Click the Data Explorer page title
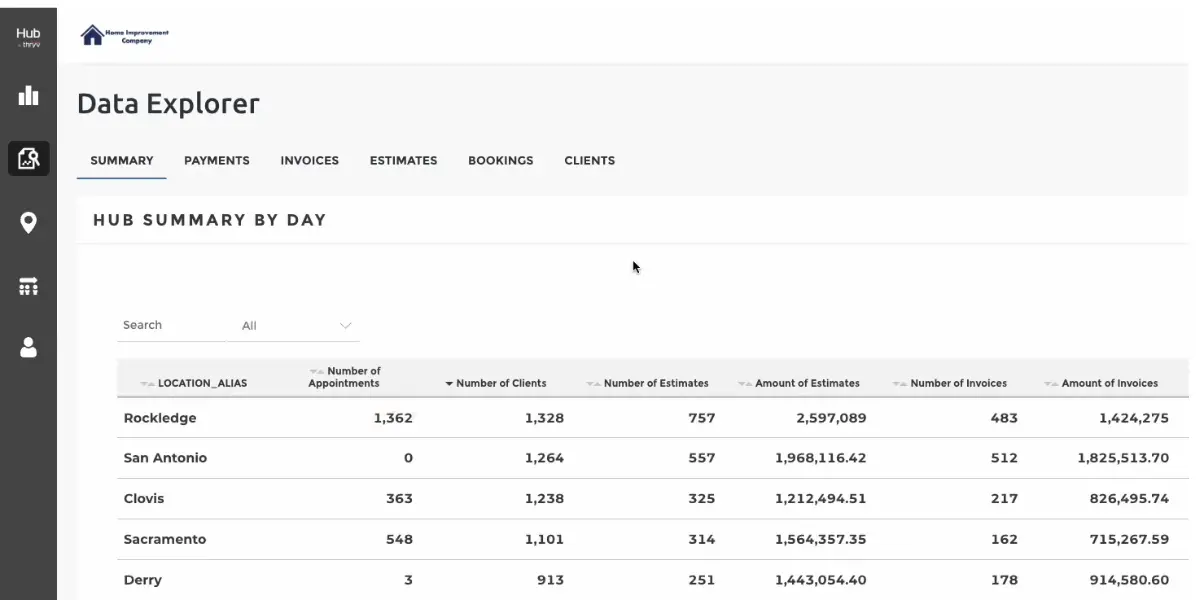This screenshot has width=1200, height=600. point(168,104)
